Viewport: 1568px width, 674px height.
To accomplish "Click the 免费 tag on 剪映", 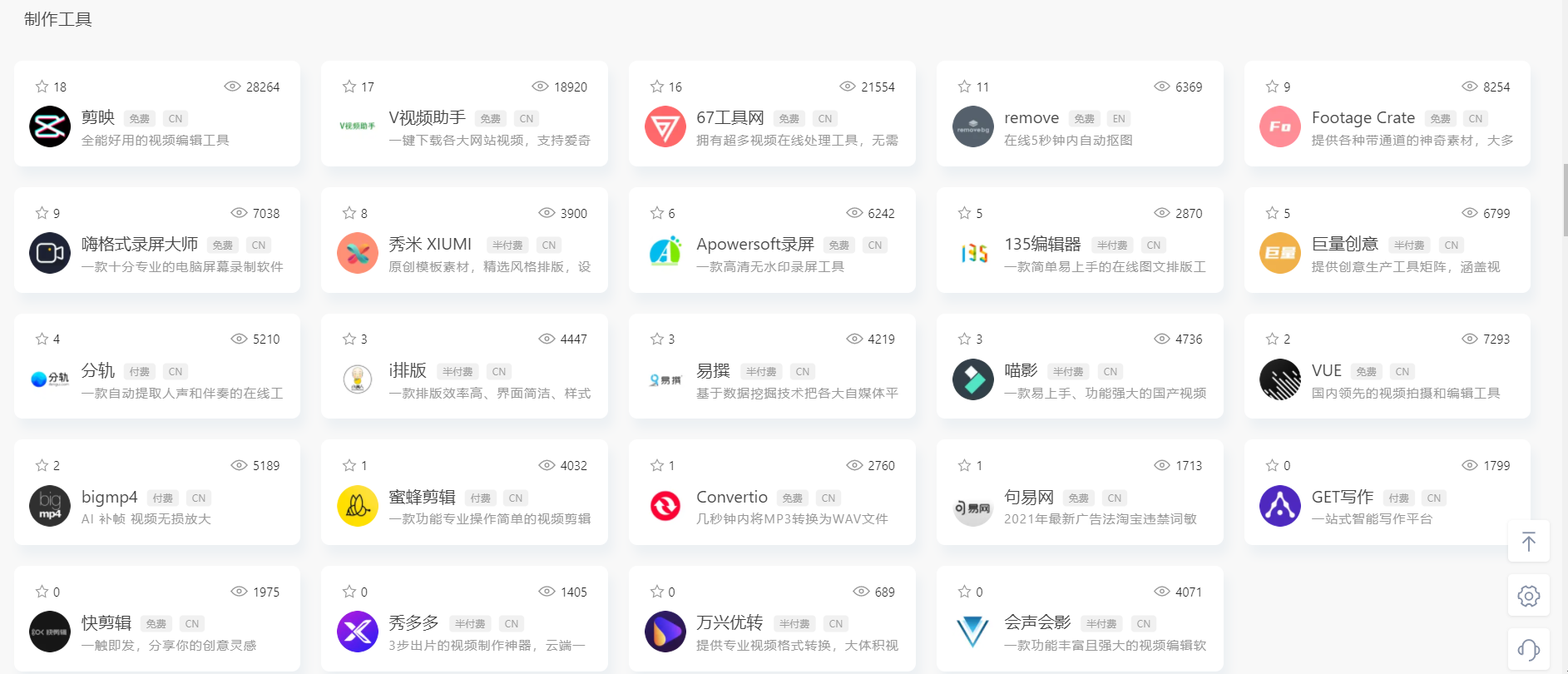I will click(140, 119).
